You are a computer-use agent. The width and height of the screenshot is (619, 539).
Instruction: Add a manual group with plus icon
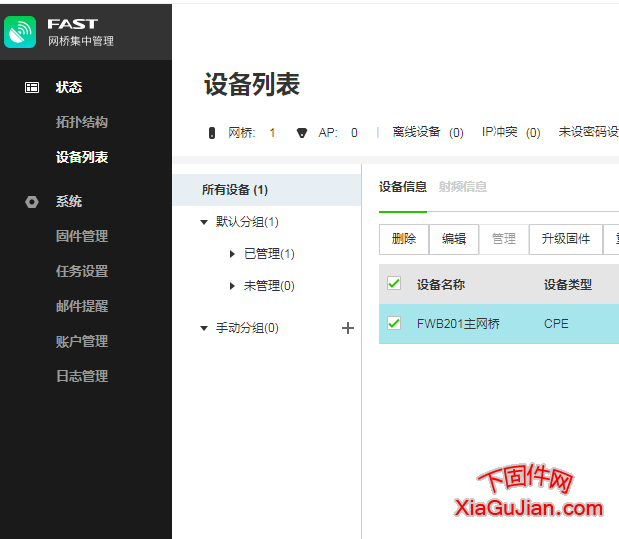(x=348, y=328)
